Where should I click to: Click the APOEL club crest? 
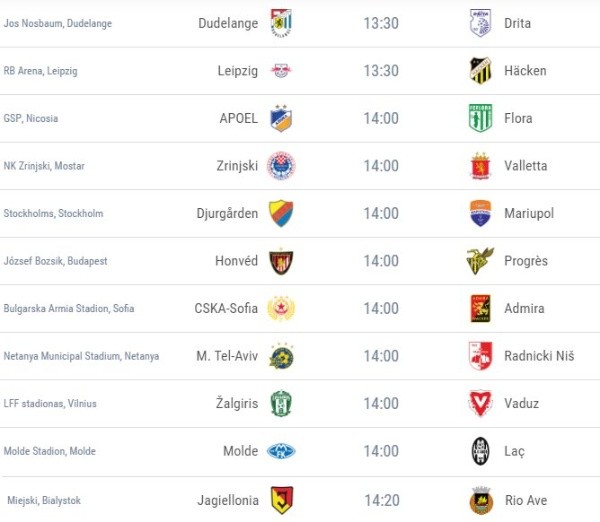[281, 118]
